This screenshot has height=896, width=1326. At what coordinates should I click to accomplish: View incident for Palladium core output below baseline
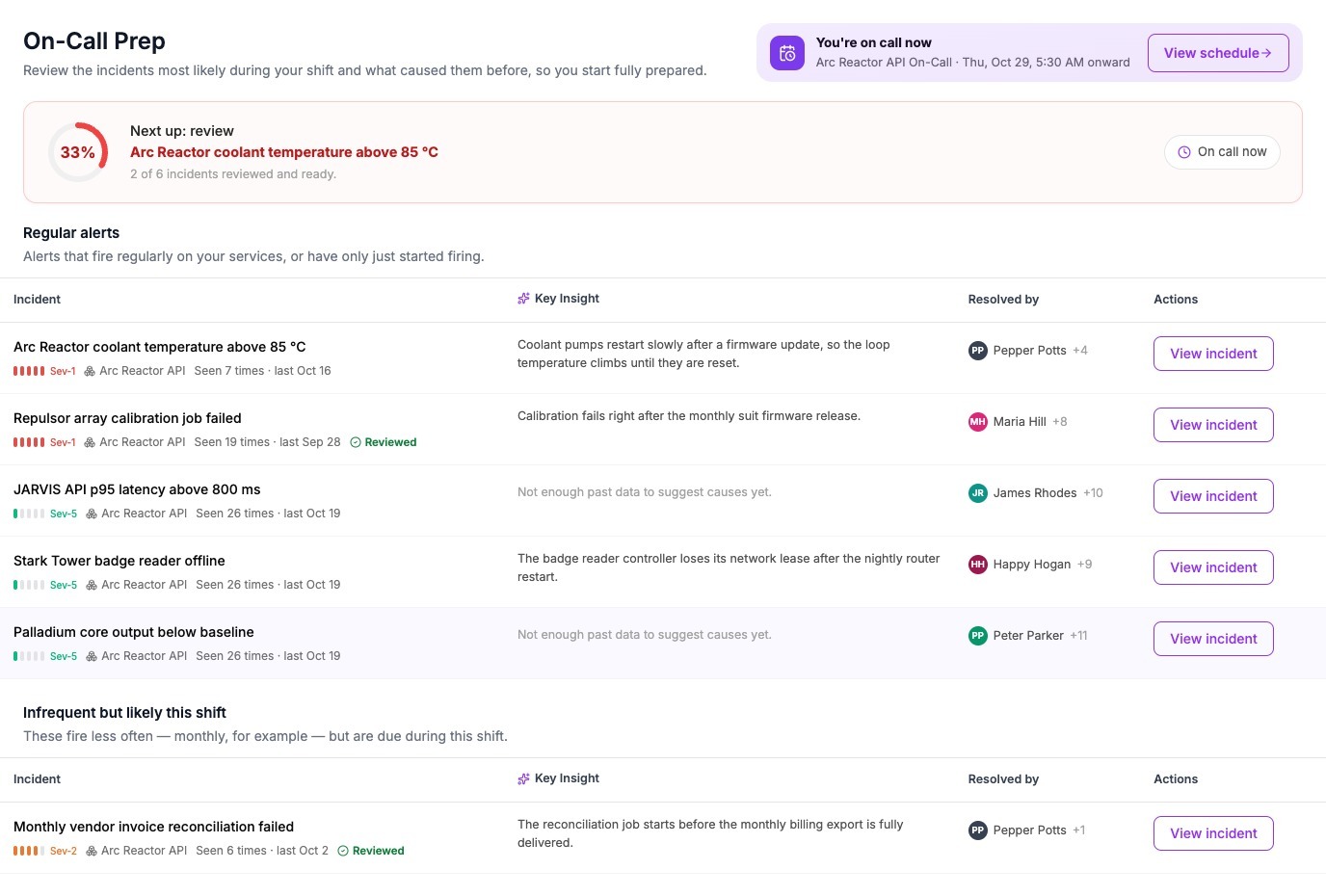pyautogui.click(x=1213, y=639)
